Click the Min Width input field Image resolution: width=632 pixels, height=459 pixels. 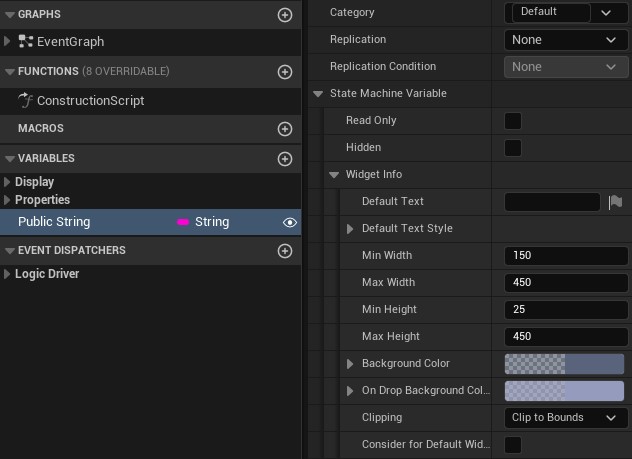(566, 256)
